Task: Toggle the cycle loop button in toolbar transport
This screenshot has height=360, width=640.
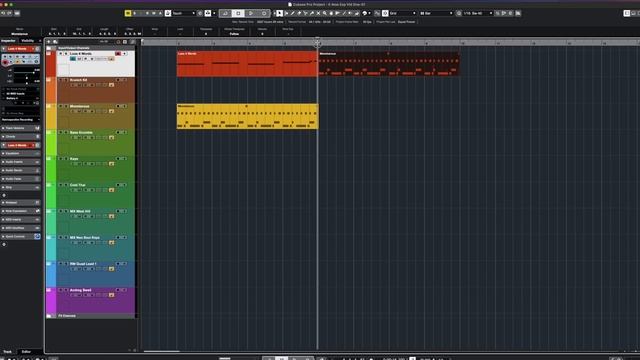Action: 225,13
